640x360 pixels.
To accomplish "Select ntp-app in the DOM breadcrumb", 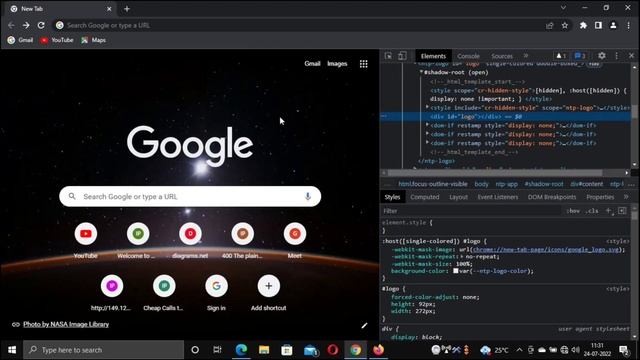I will coord(507,184).
